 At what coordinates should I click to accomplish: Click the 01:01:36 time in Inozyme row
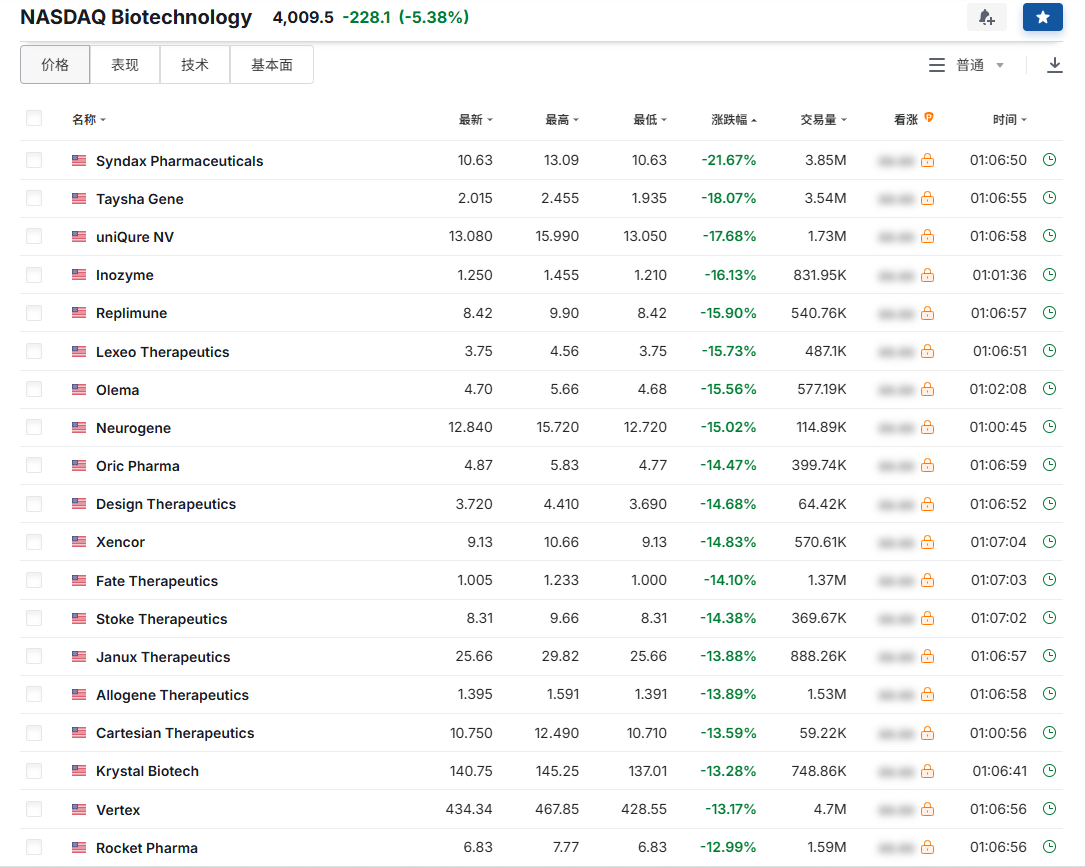pyautogui.click(x=999, y=275)
